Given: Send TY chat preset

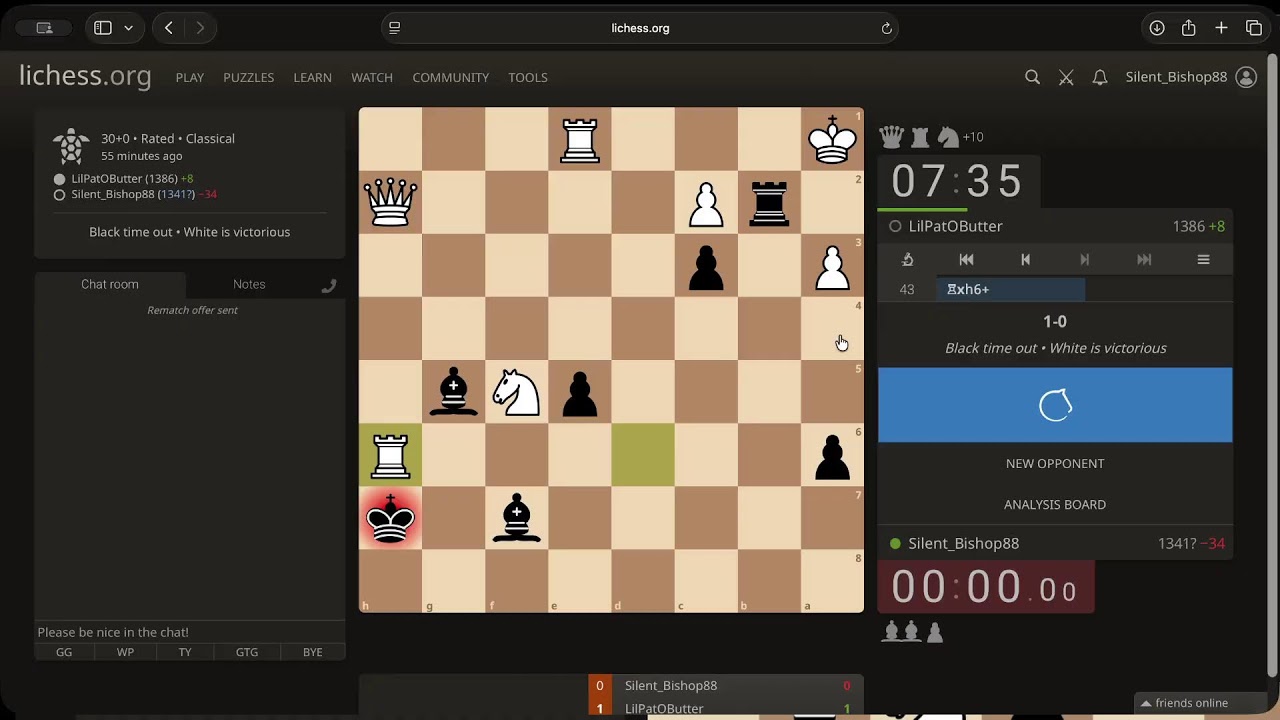Looking at the screenshot, I should (185, 652).
